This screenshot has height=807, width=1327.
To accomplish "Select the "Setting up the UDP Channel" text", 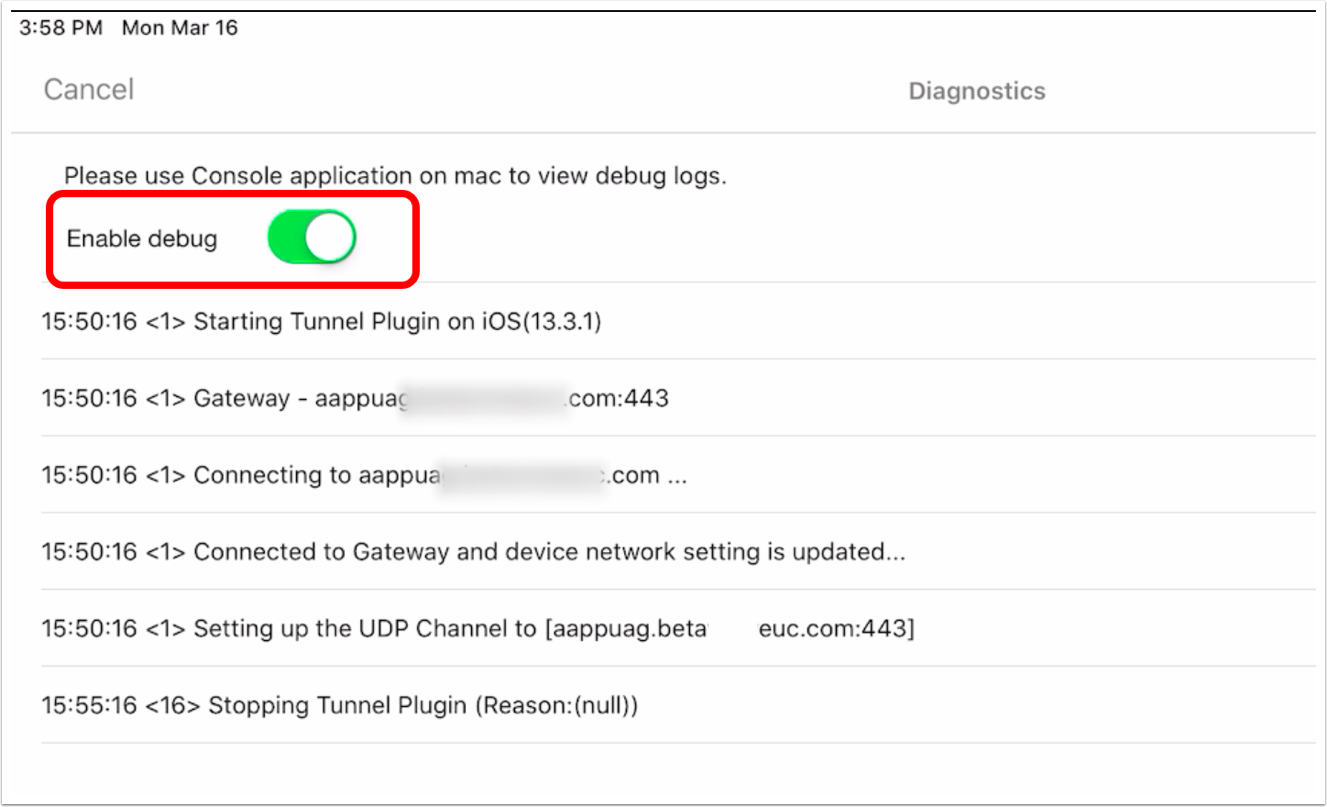I will coord(364,629).
